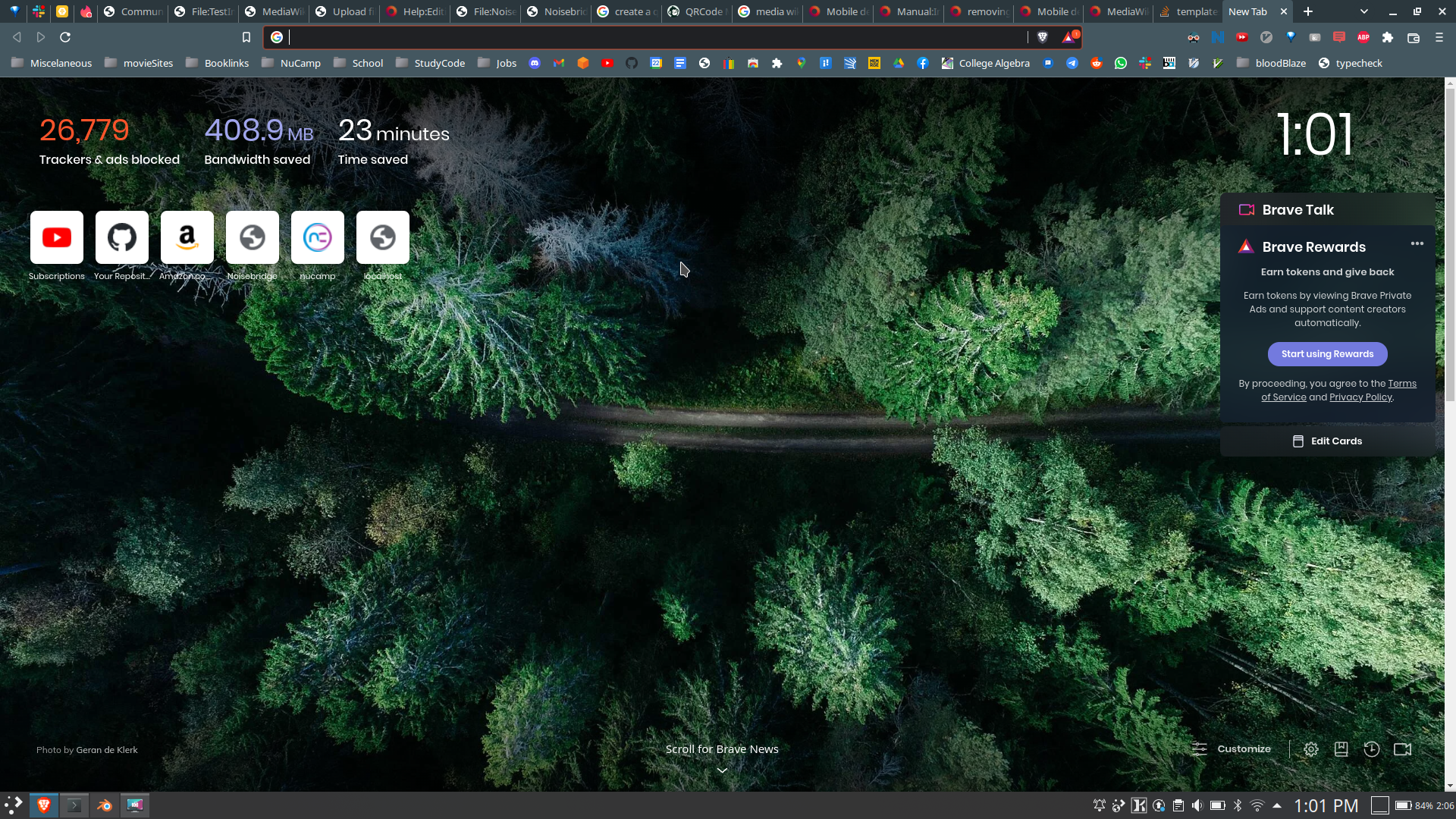Switch to the QRCode tab

698,11
